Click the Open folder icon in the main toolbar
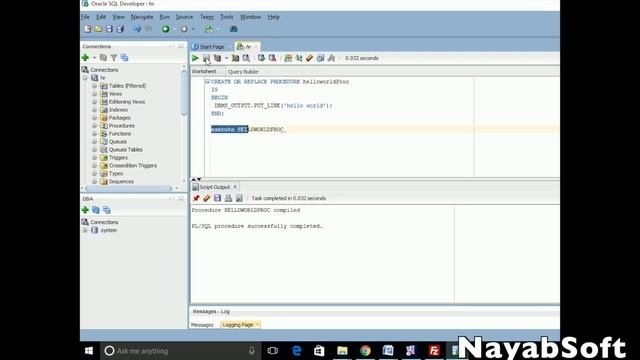 98,29
